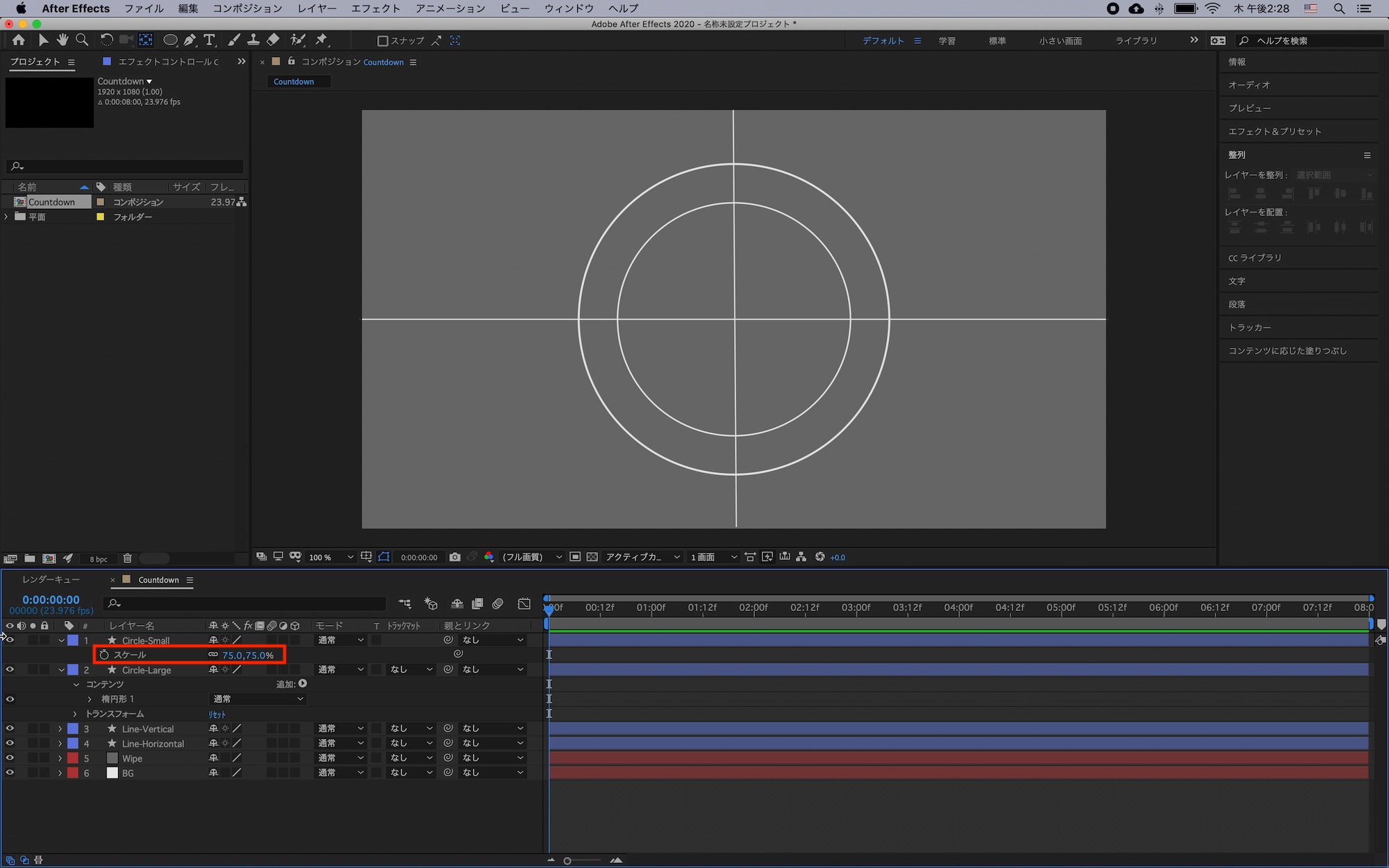Expand the Line-Vertical layer properties
The height and width of the screenshot is (868, 1389).
click(x=60, y=728)
